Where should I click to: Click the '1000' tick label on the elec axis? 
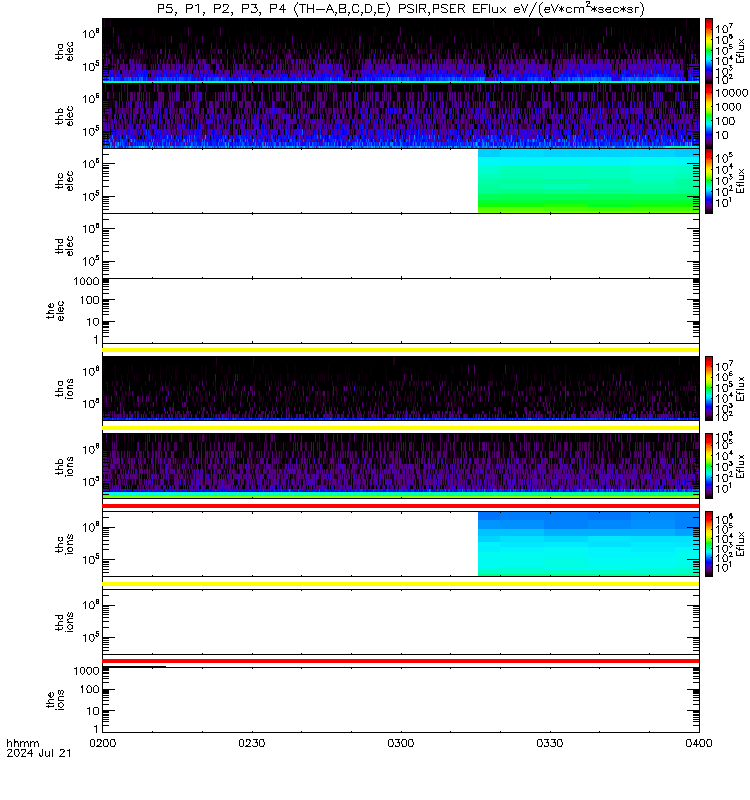86,281
